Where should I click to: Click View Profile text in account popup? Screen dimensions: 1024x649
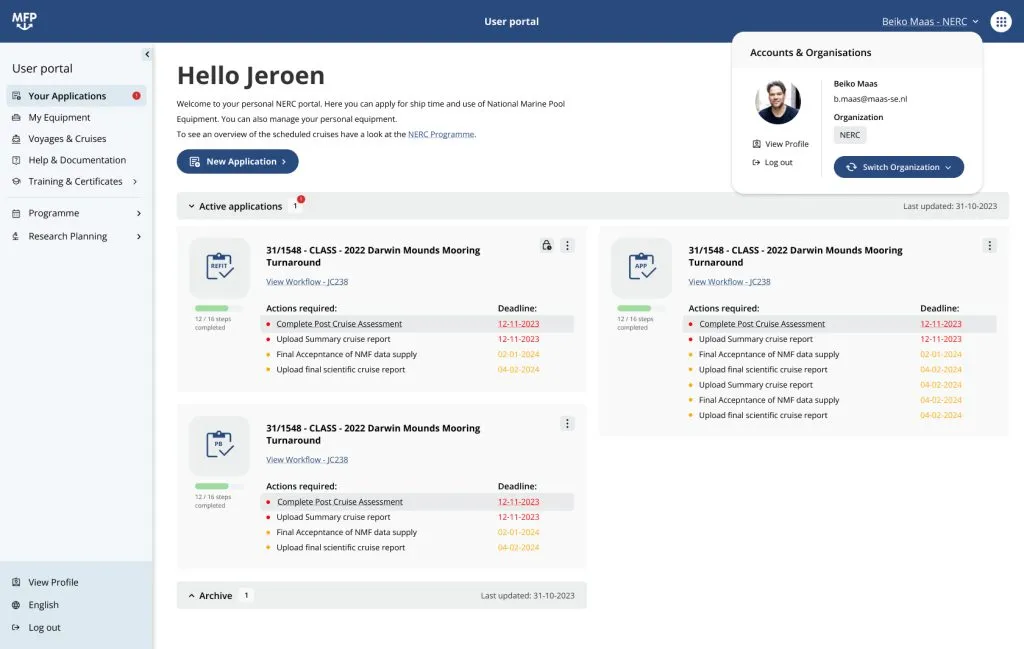787,144
